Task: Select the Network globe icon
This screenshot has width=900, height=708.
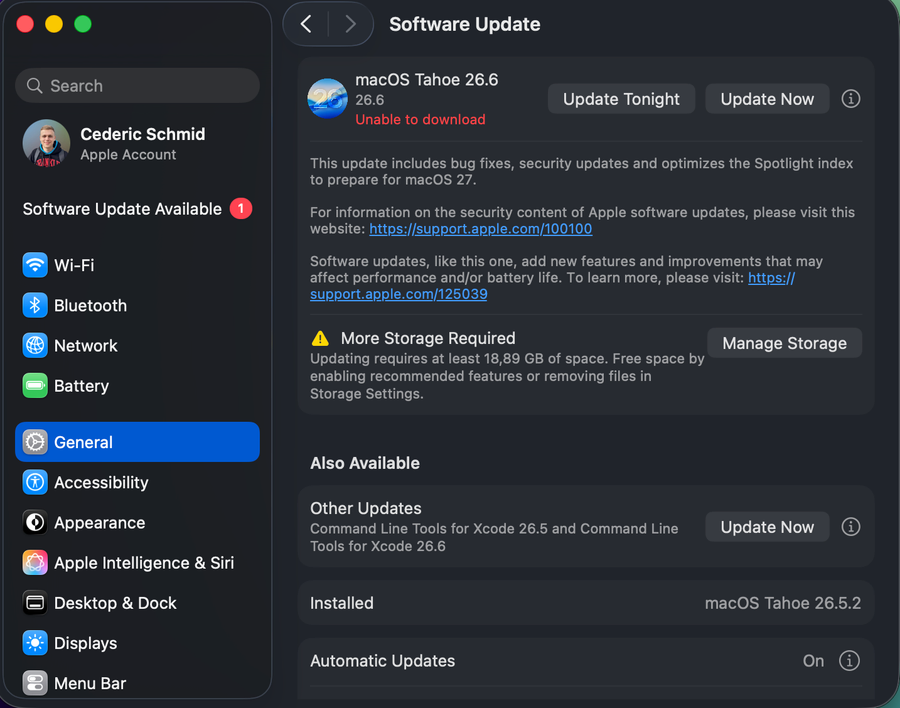Action: 35,346
